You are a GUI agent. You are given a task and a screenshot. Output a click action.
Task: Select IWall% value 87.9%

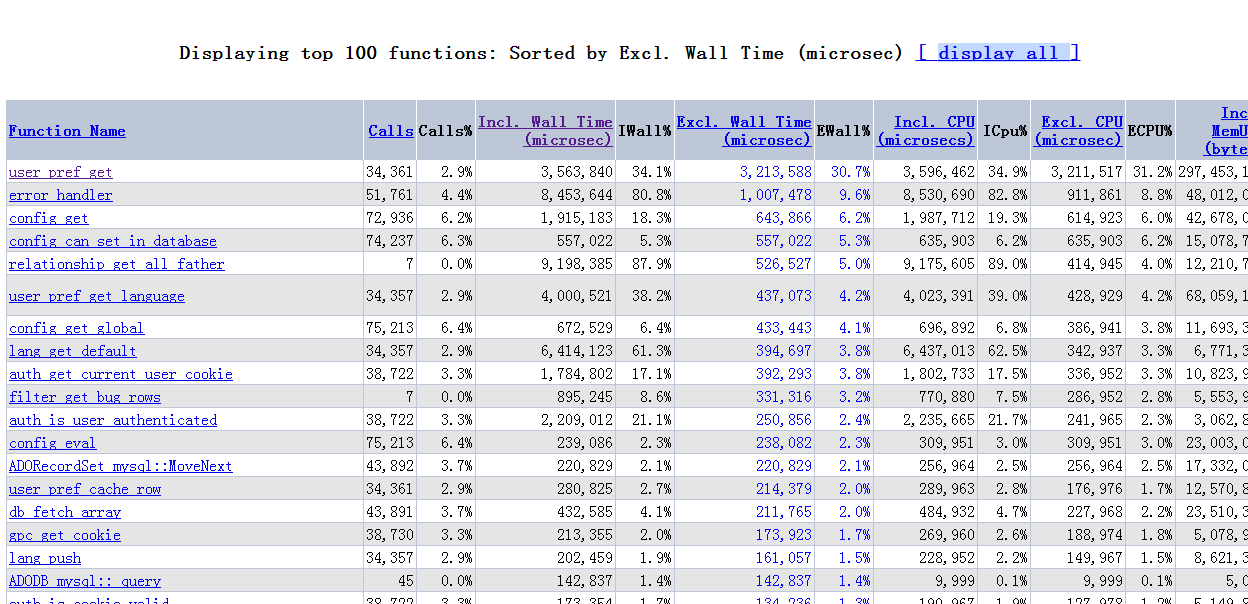[x=652, y=264]
